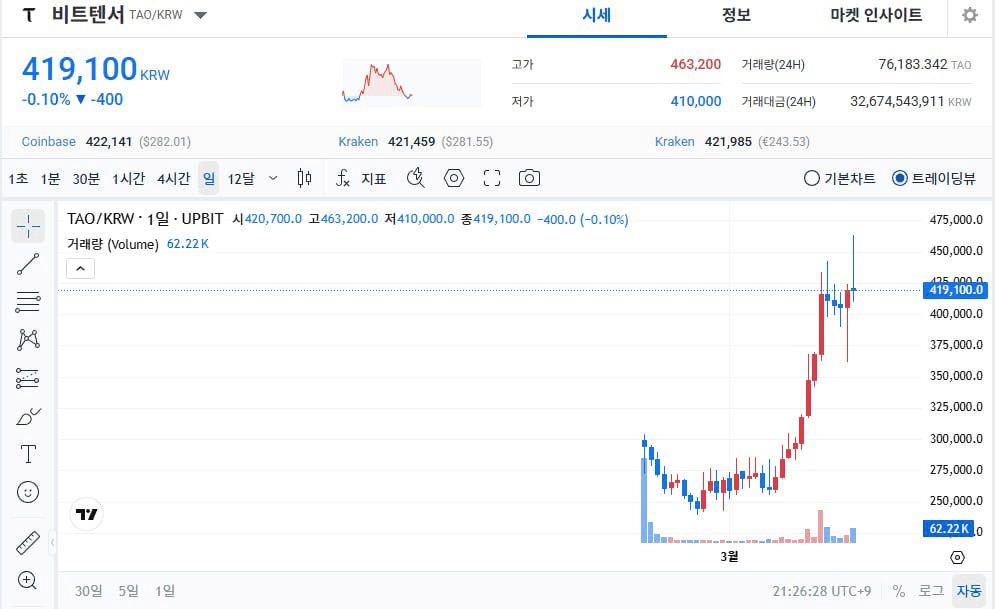Image resolution: width=995 pixels, height=609 pixels.
Task: Select the ruler measure tool
Action: (28, 543)
